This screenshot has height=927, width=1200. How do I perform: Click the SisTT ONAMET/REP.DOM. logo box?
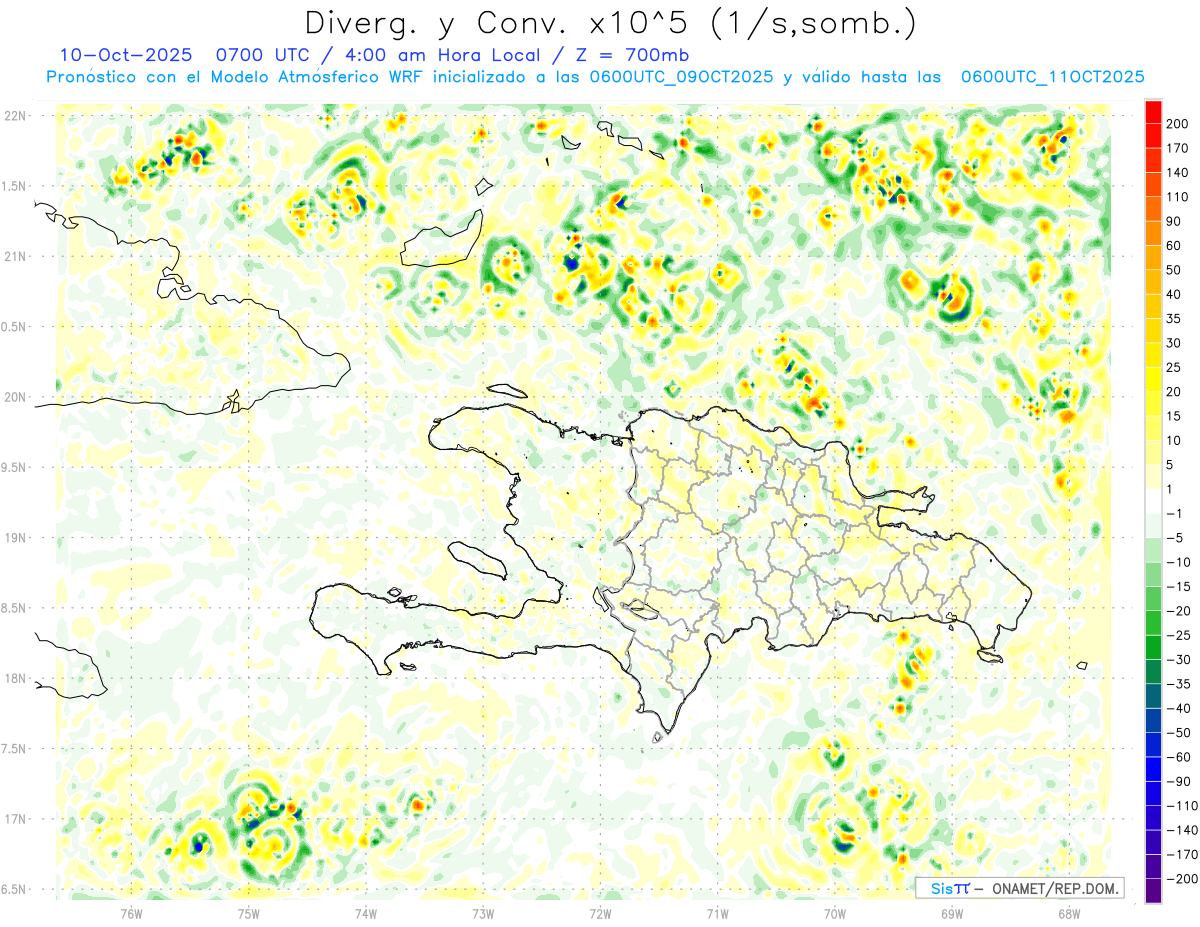1019,888
